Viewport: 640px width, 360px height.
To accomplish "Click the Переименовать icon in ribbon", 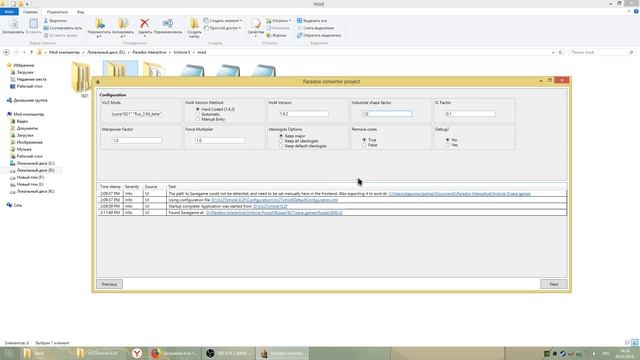I will 168,24.
